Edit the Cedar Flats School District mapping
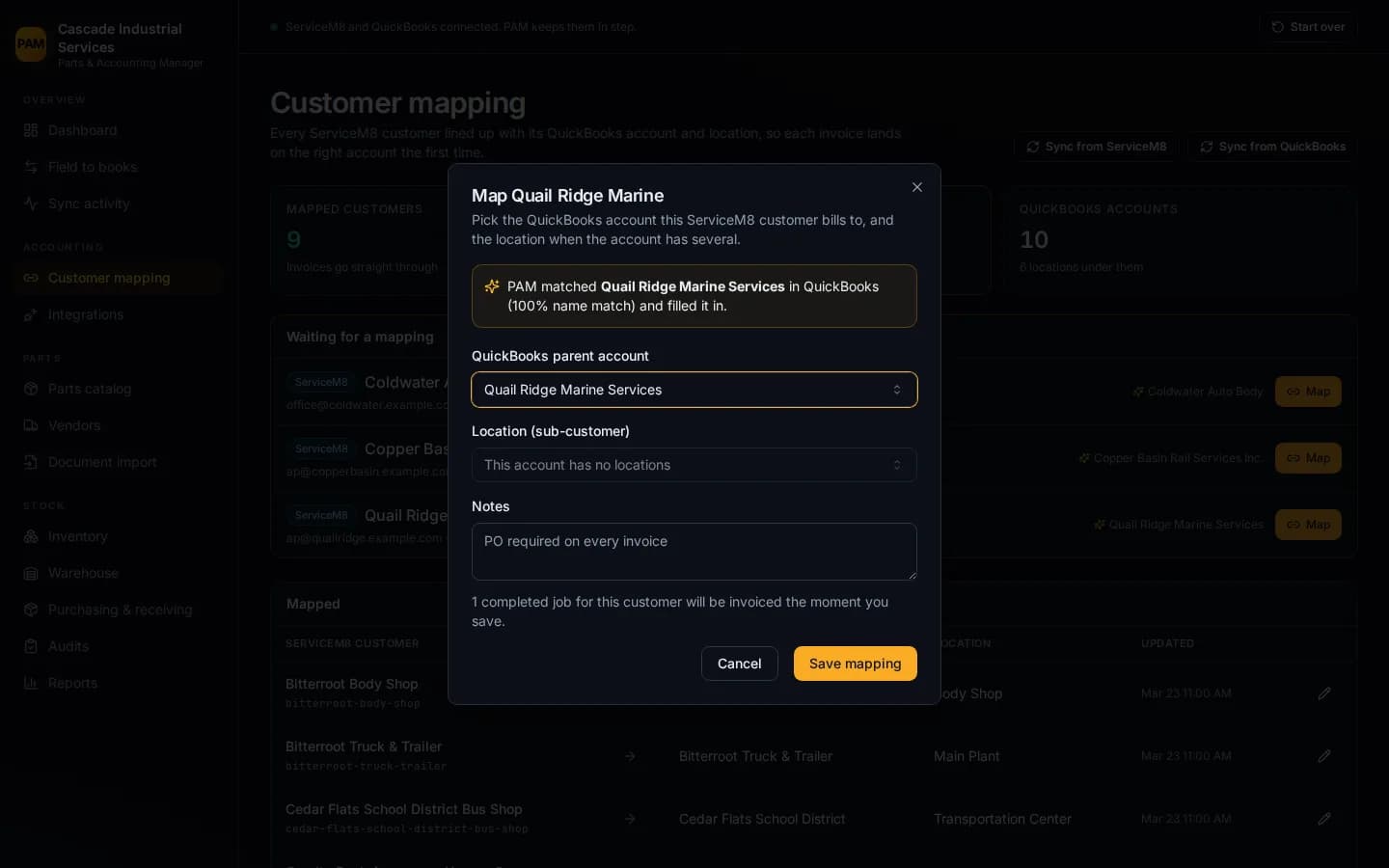1389x868 pixels. coord(1324,819)
